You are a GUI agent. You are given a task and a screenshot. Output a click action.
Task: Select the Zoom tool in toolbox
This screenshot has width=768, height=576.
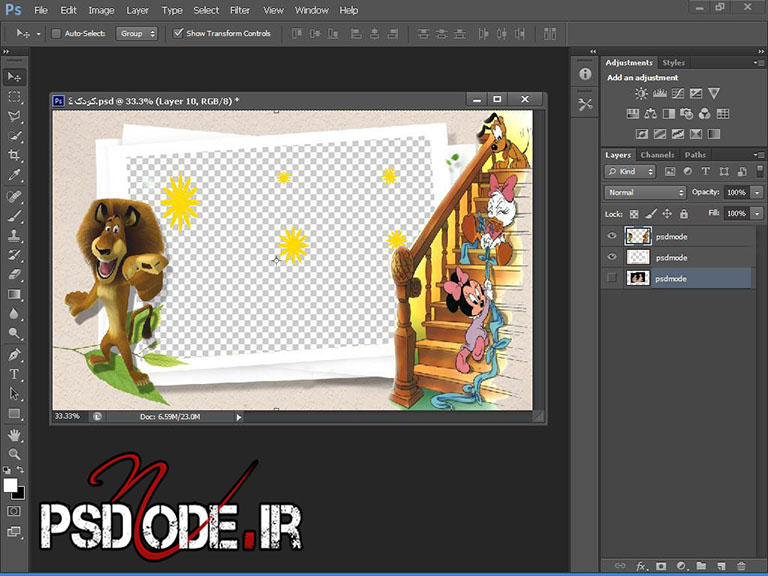(14, 454)
